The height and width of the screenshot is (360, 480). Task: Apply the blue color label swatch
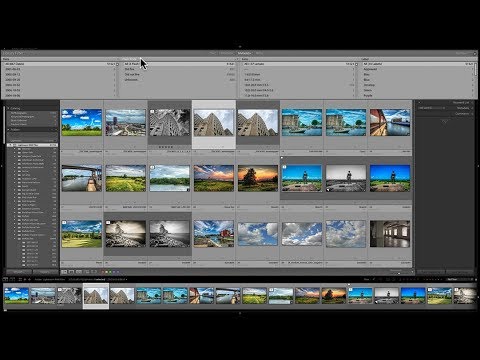(x=114, y=272)
